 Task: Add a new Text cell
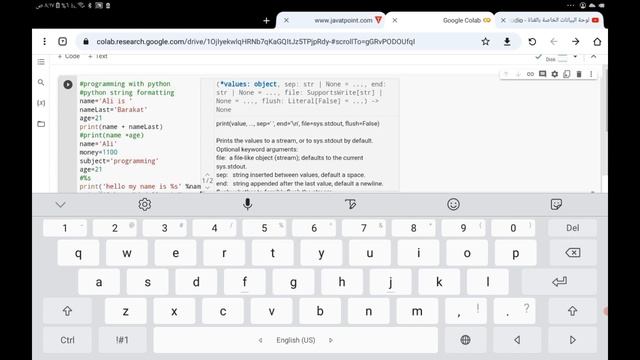pos(98,56)
